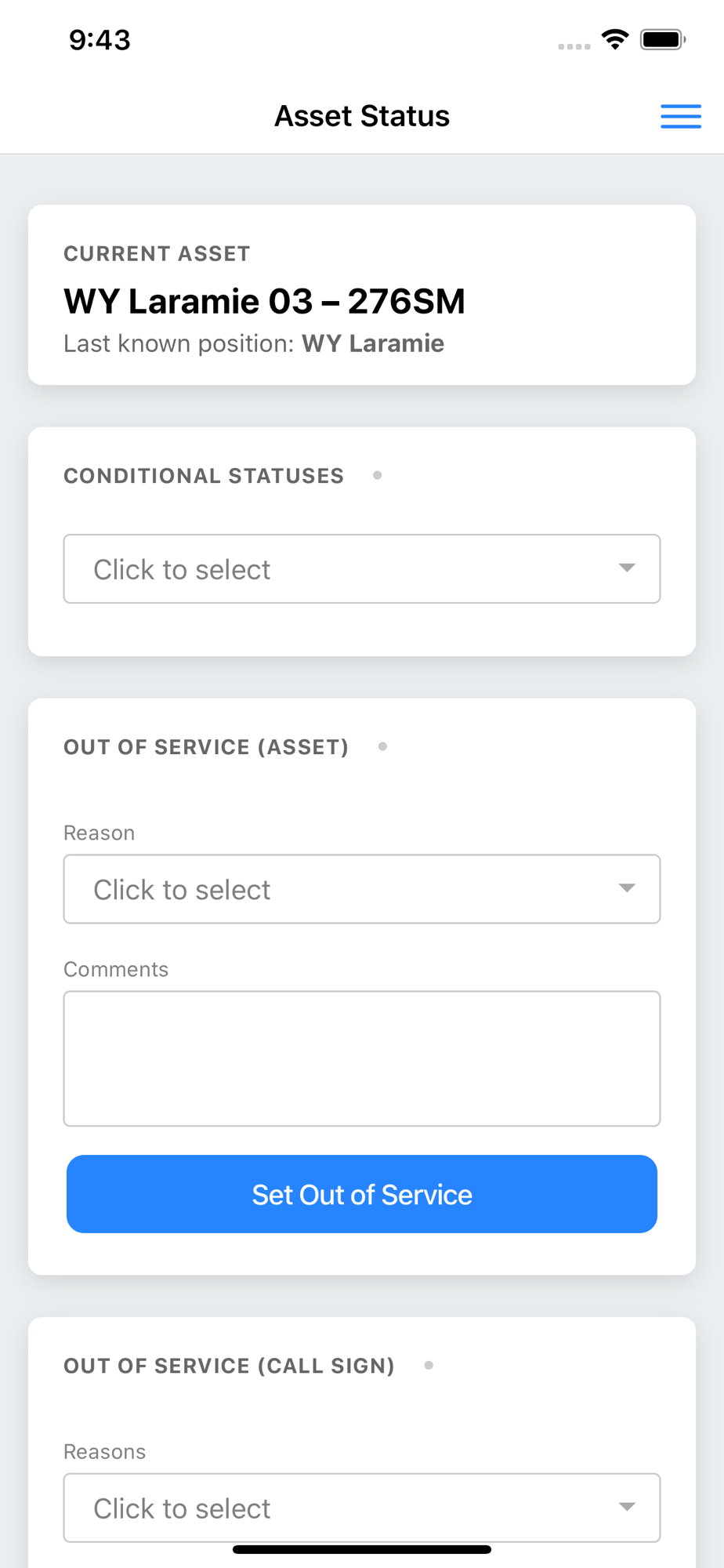Tap the home indicator bar

(361, 1549)
